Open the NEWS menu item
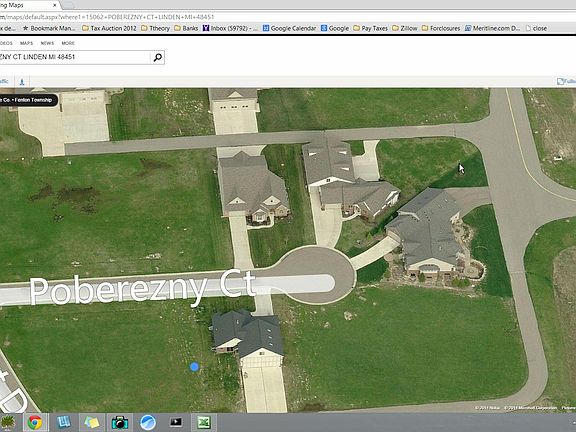This screenshot has height=432, width=576. coord(47,43)
